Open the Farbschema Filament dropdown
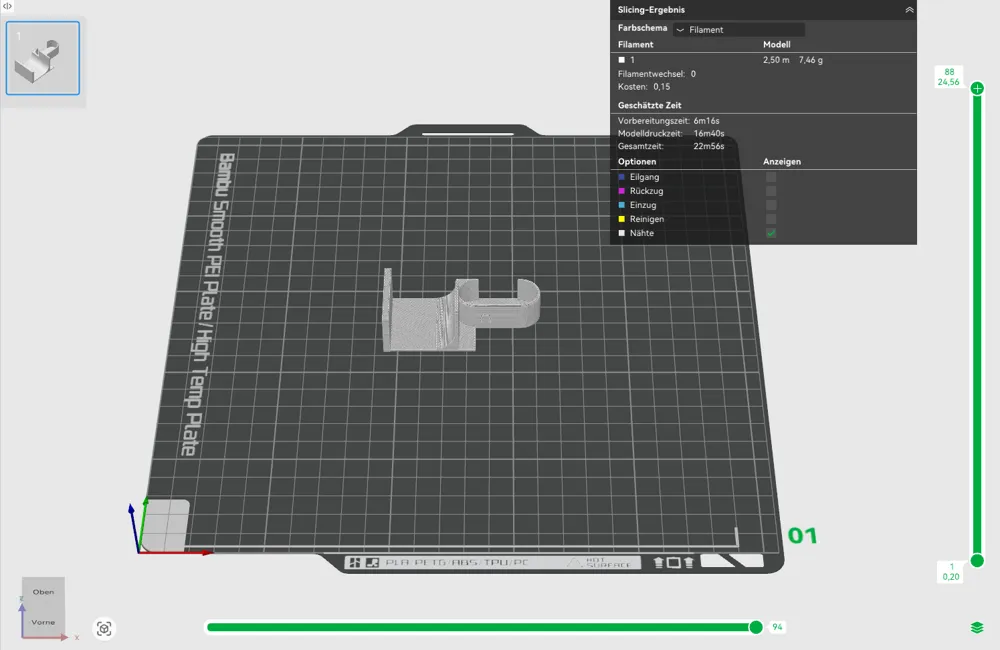The width and height of the screenshot is (1000, 650). pyautogui.click(x=739, y=29)
